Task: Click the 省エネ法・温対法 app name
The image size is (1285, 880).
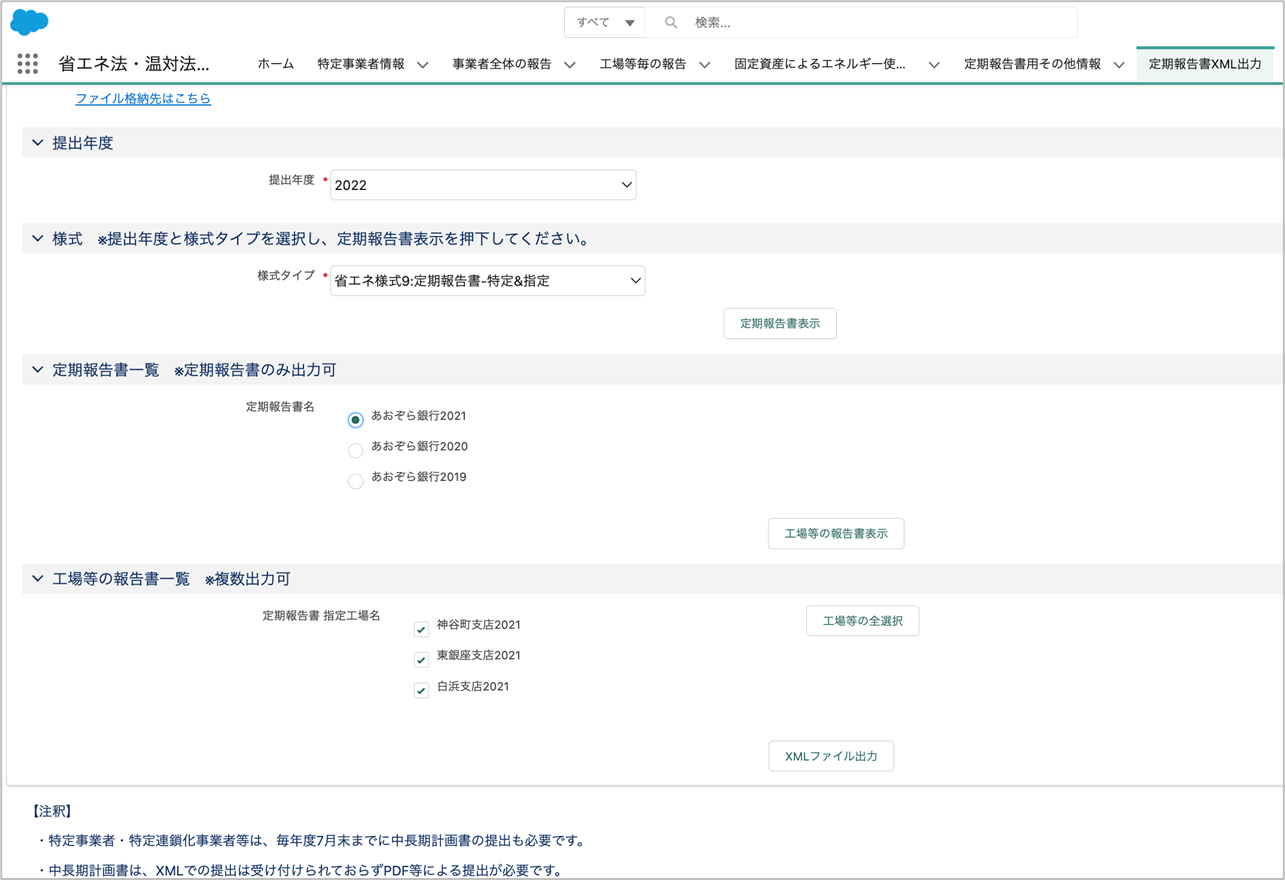Action: (134, 64)
